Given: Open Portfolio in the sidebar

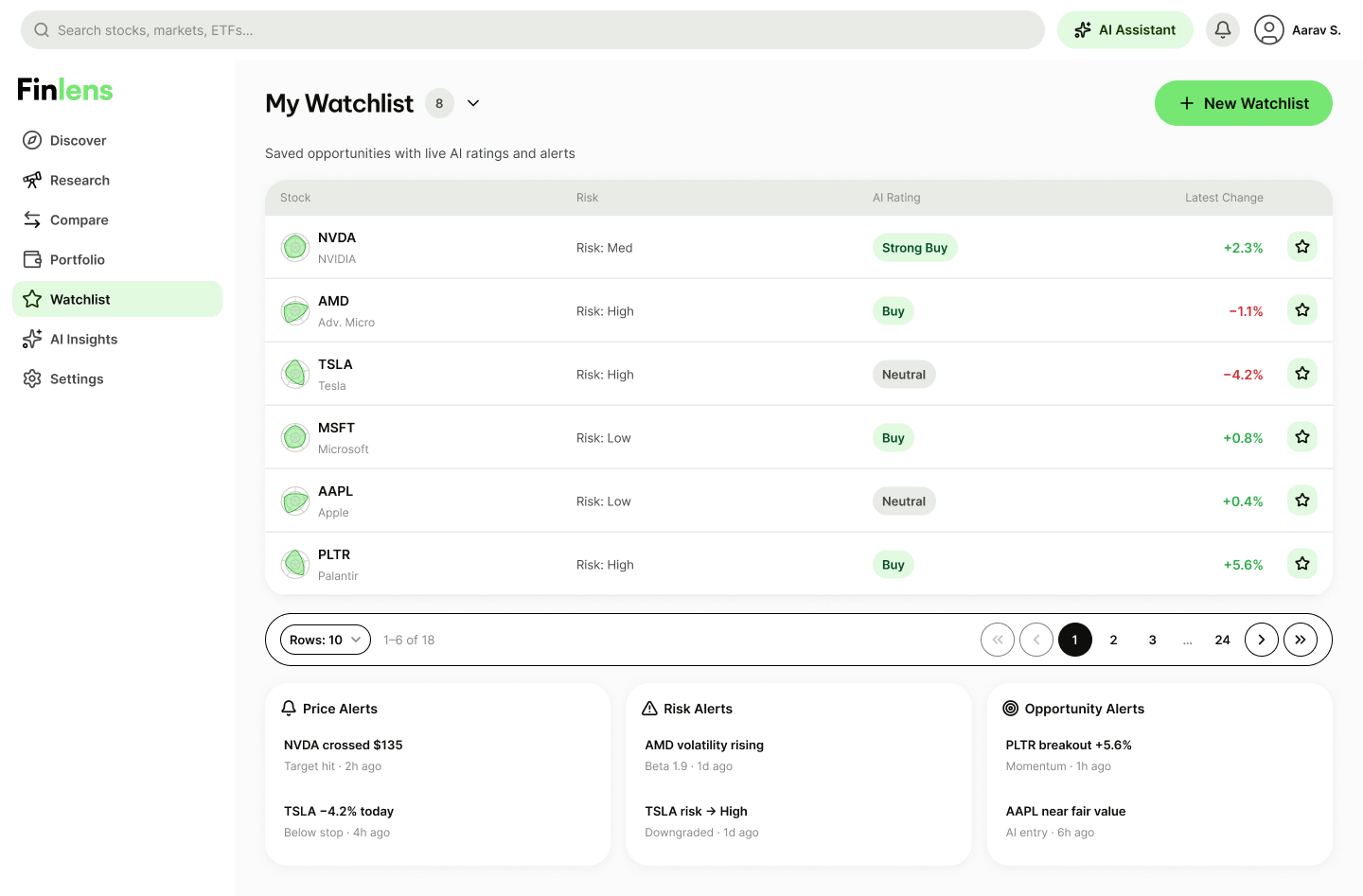Looking at the screenshot, I should point(117,259).
